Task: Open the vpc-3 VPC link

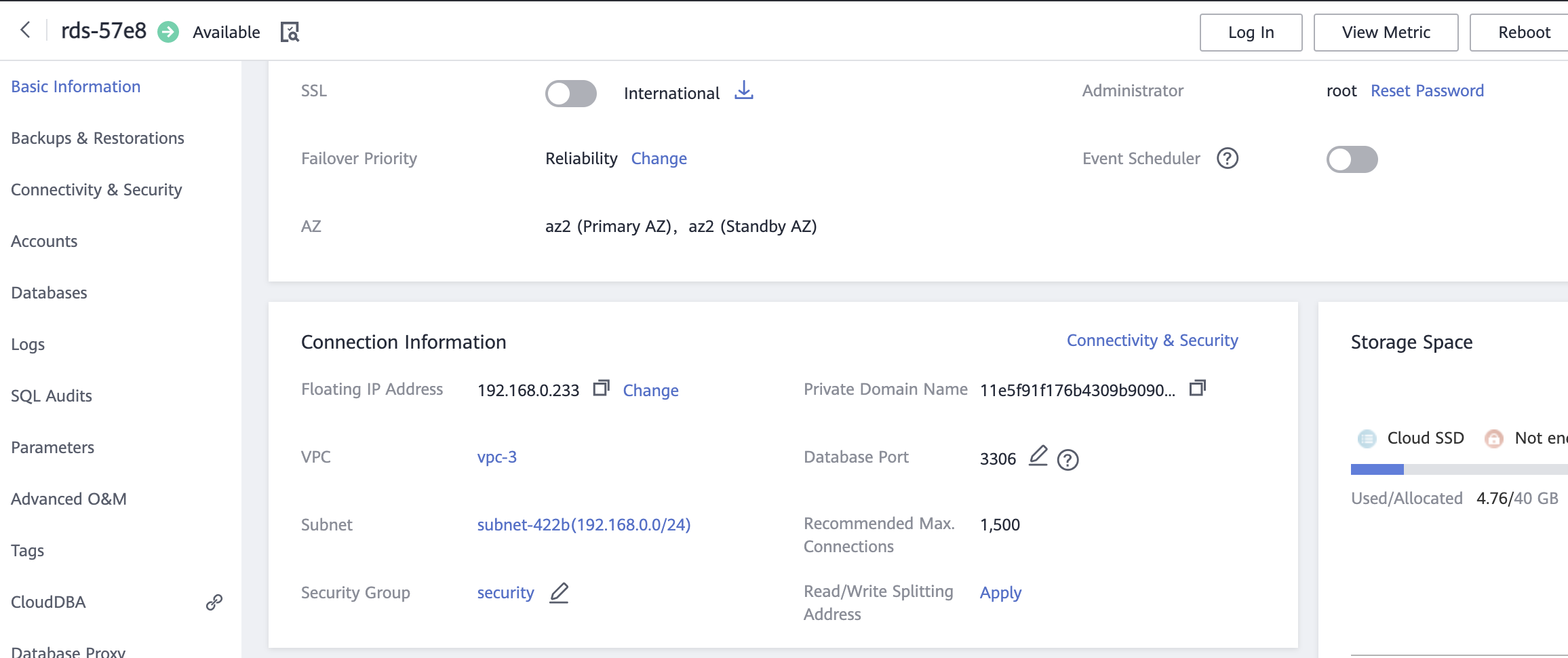Action: (497, 457)
